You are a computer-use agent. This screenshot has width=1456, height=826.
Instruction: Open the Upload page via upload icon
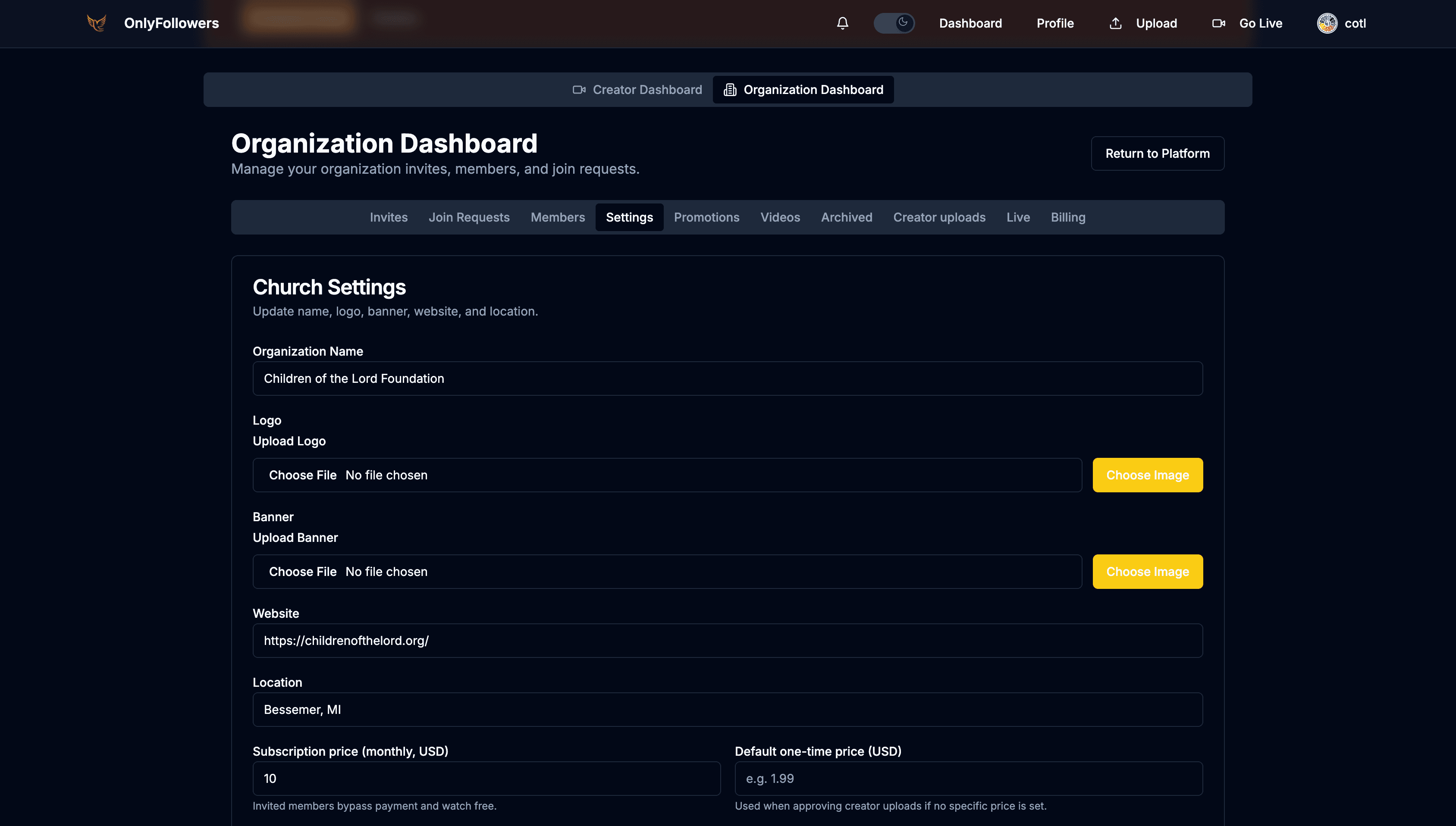1116,23
